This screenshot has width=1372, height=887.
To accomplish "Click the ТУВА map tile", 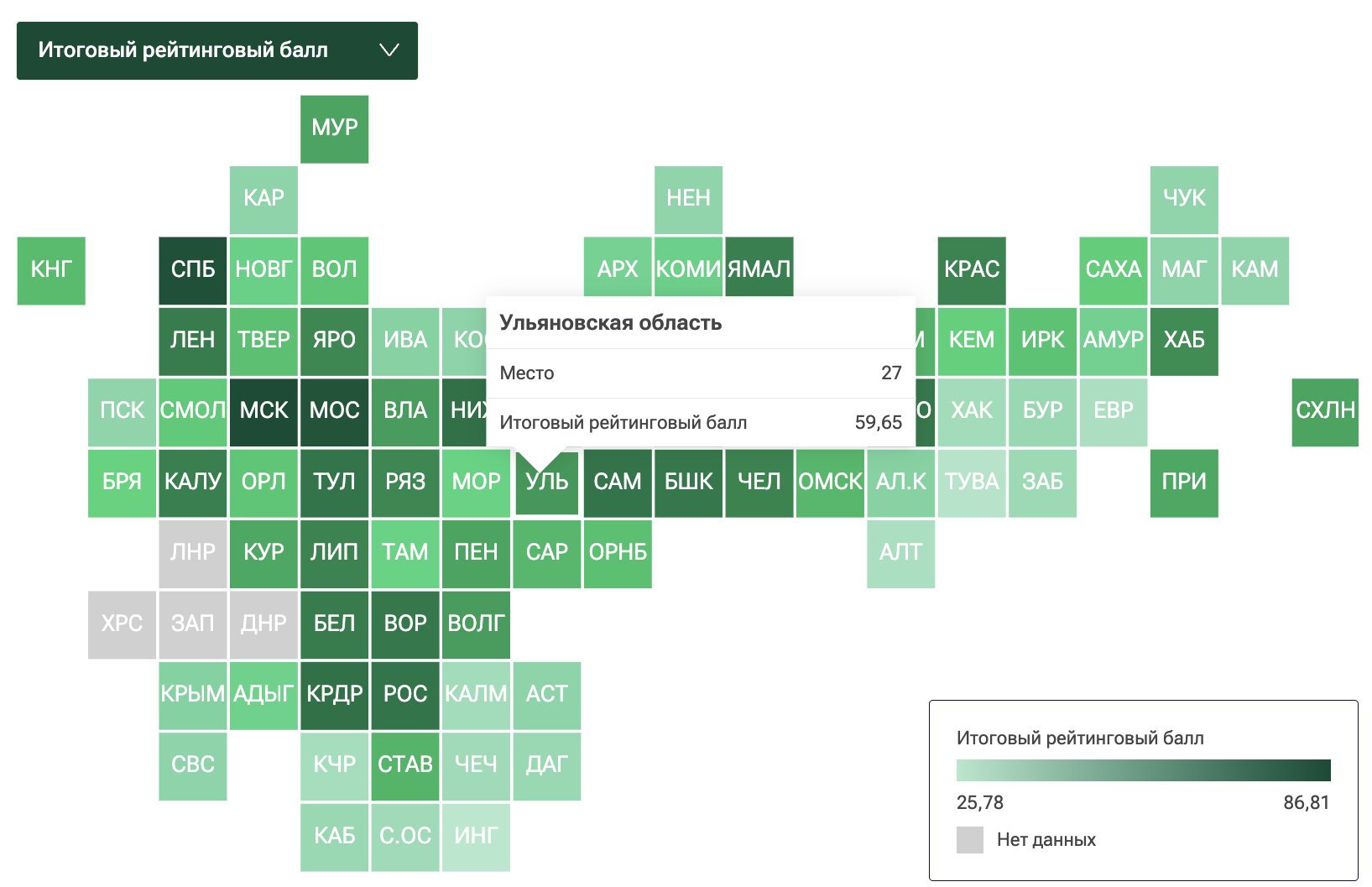I will [x=972, y=483].
